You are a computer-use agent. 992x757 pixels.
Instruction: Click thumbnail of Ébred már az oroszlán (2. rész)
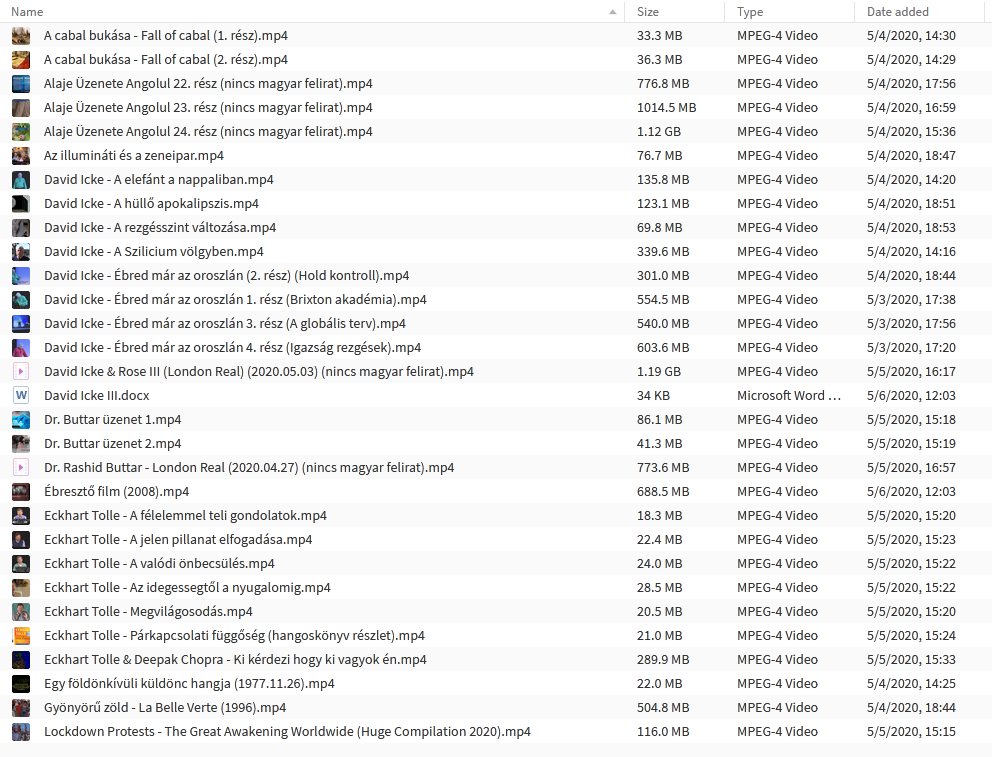click(x=21, y=276)
